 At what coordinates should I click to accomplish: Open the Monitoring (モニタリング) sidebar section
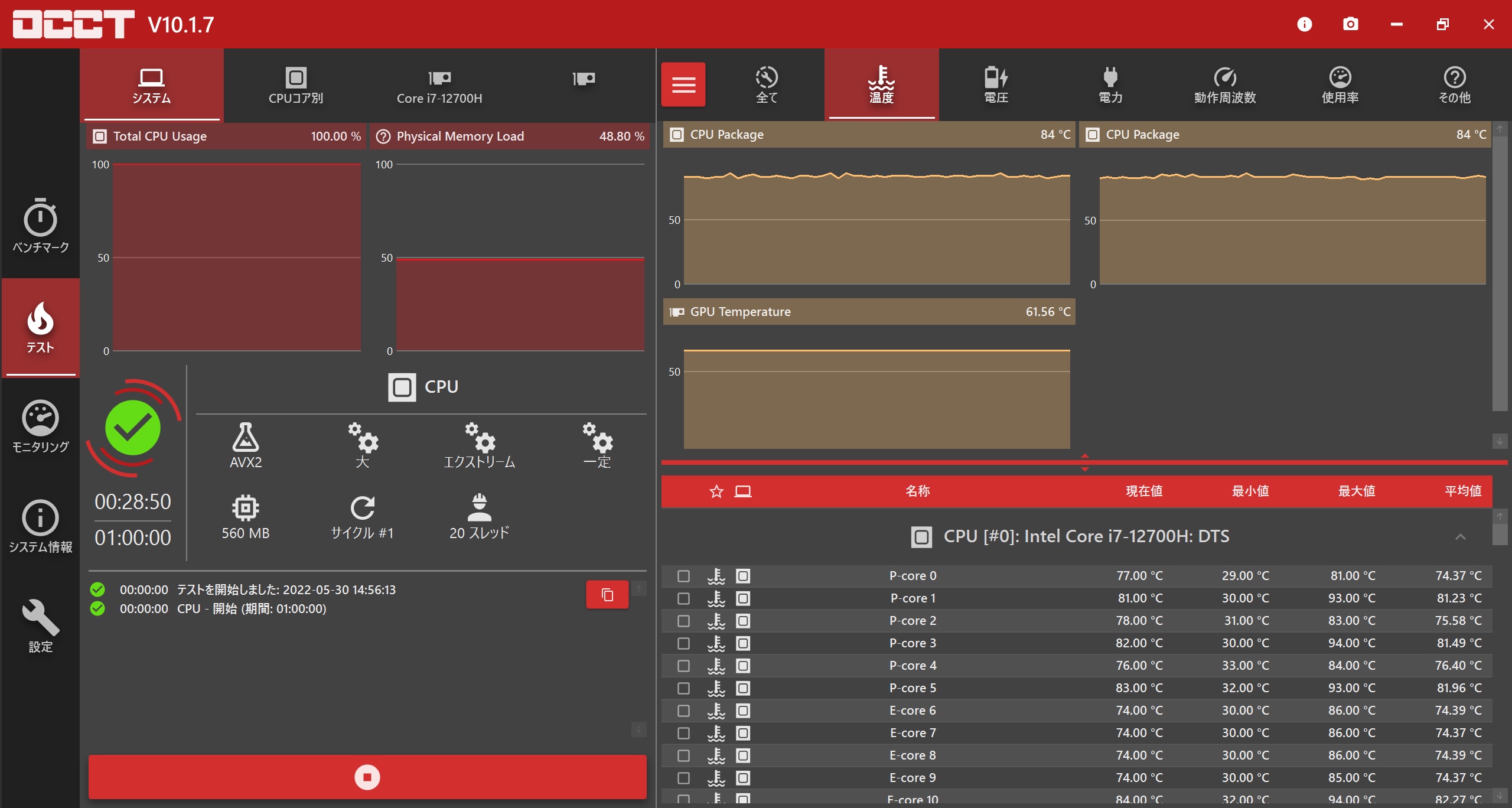point(40,426)
